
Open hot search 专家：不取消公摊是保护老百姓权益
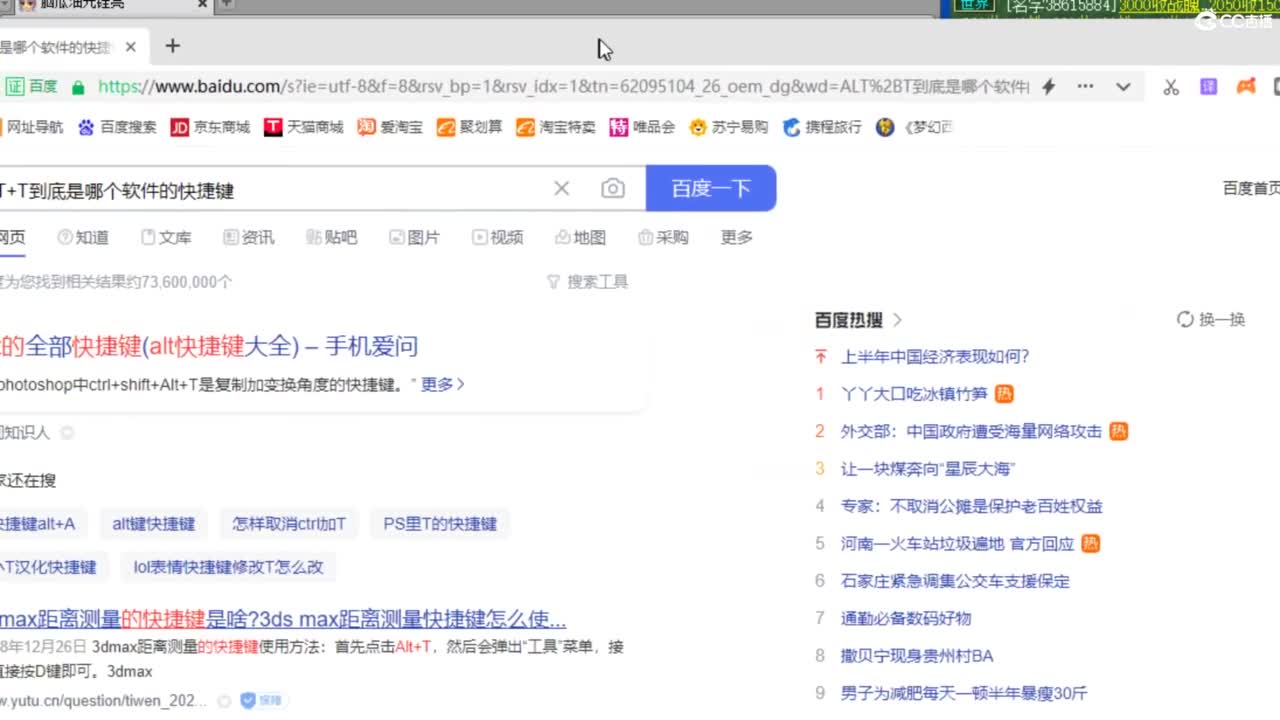pos(972,506)
